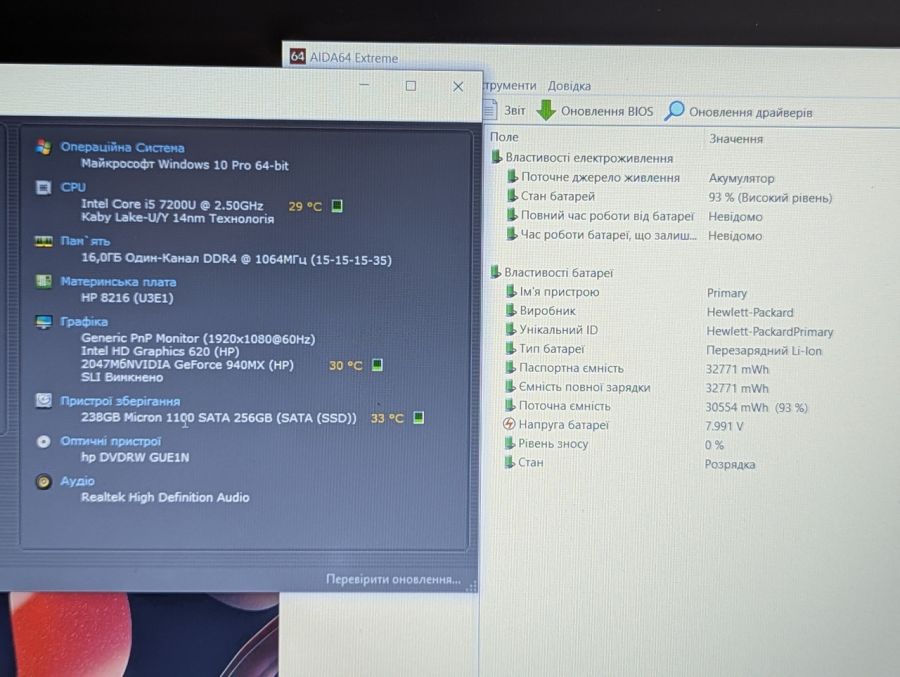The image size is (900, 677).
Task: Click the CPU section heading
Action: point(73,187)
